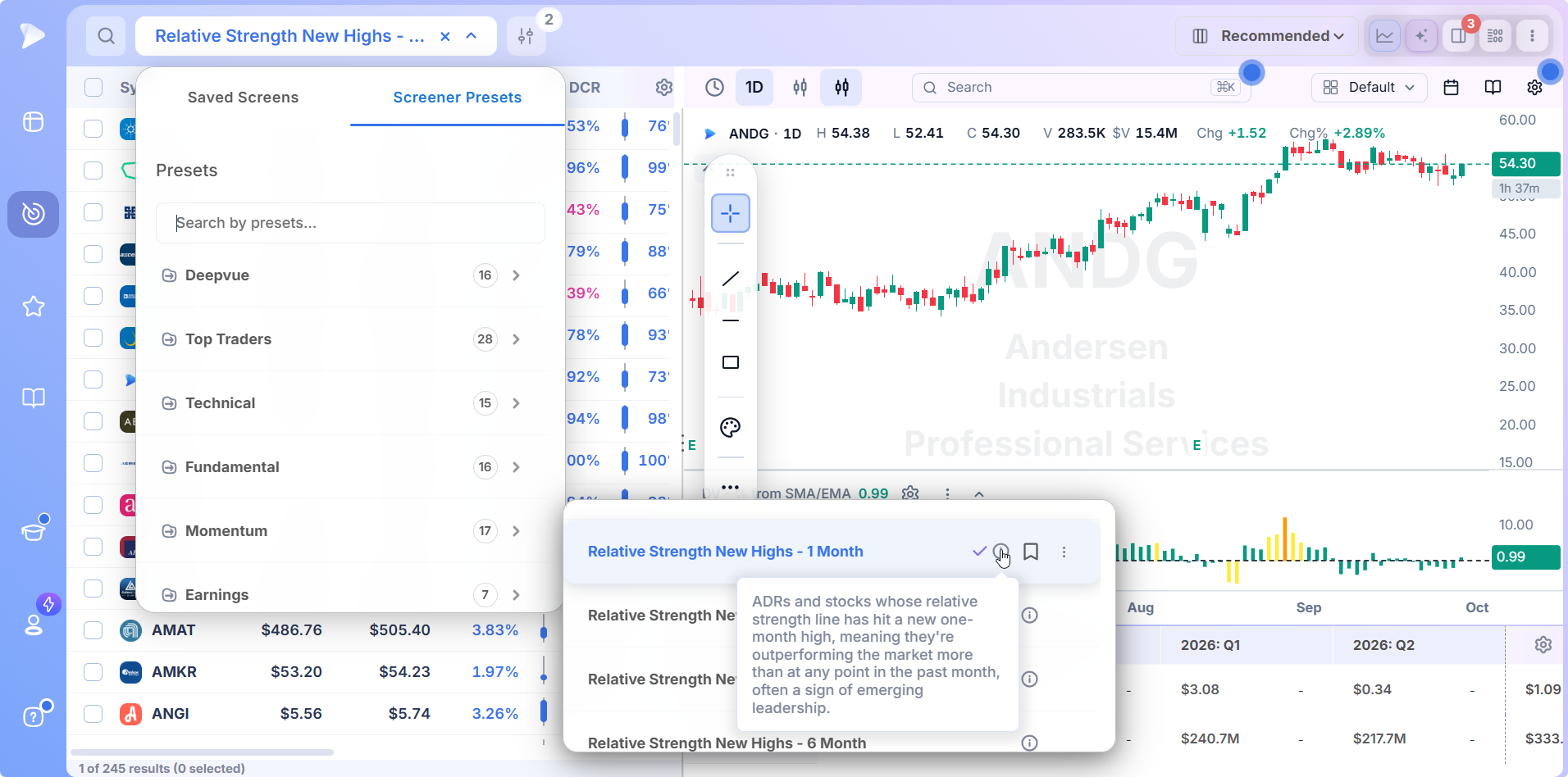Clear the selected screen with the X
This screenshot has height=777, width=1568.
click(444, 36)
